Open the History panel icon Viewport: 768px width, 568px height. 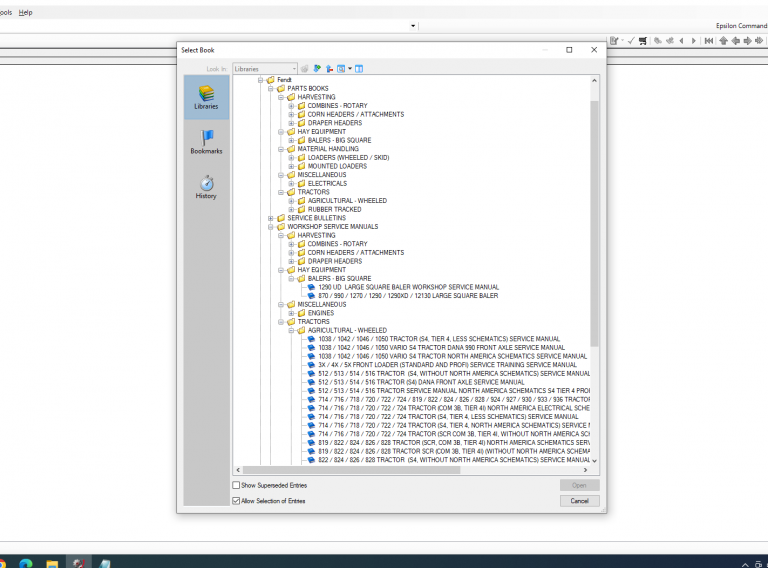coord(206,187)
